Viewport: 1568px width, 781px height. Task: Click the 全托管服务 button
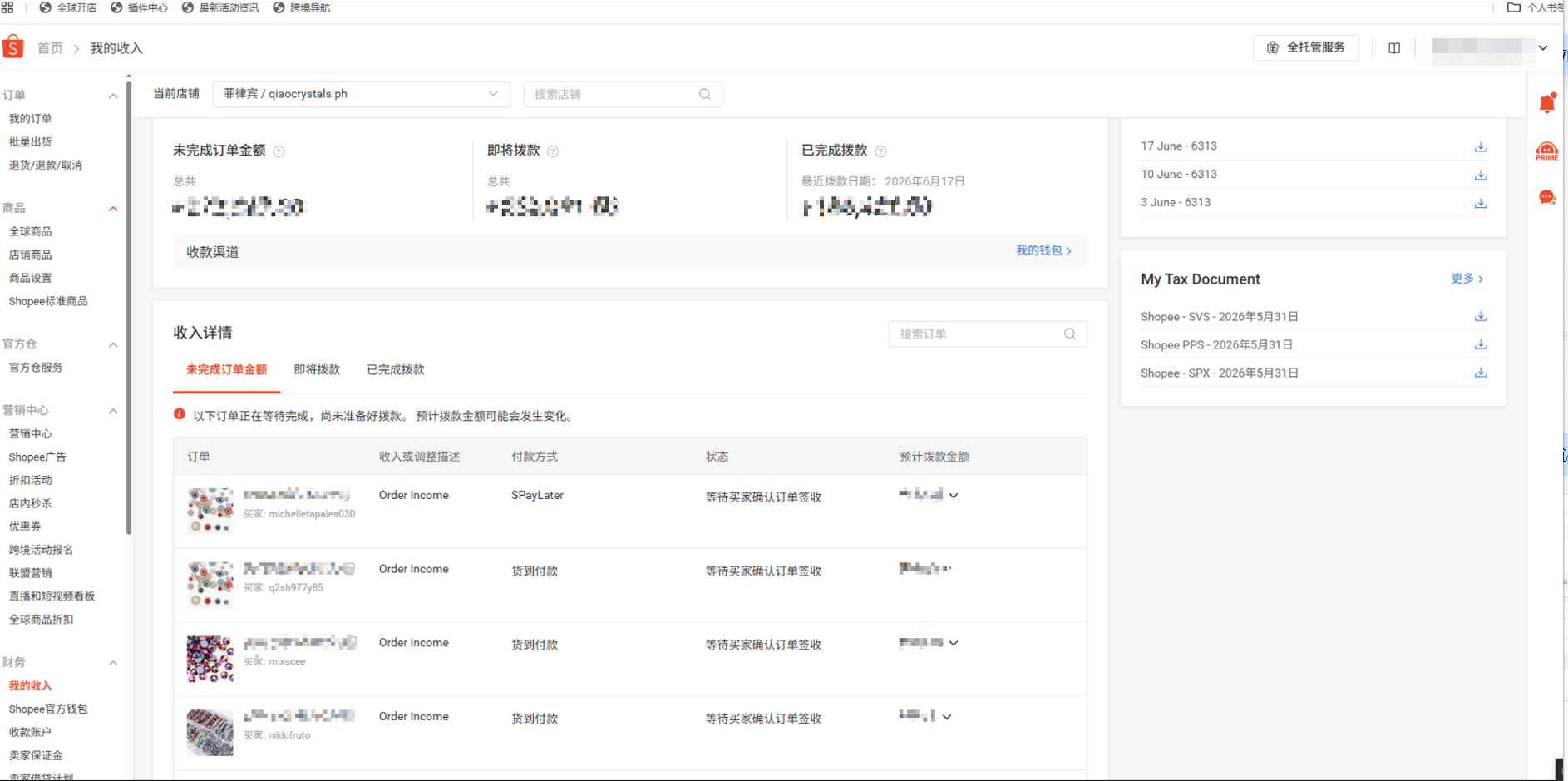[1305, 48]
